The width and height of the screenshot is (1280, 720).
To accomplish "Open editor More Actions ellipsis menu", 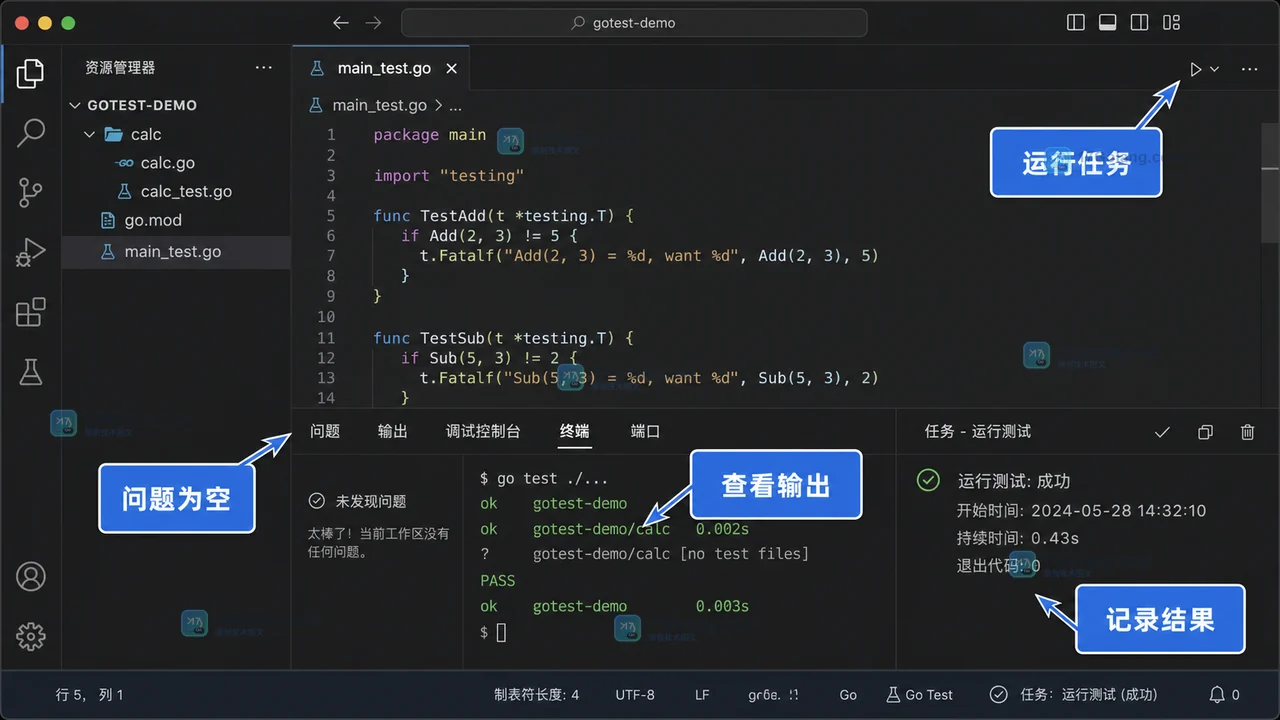I will (1249, 69).
